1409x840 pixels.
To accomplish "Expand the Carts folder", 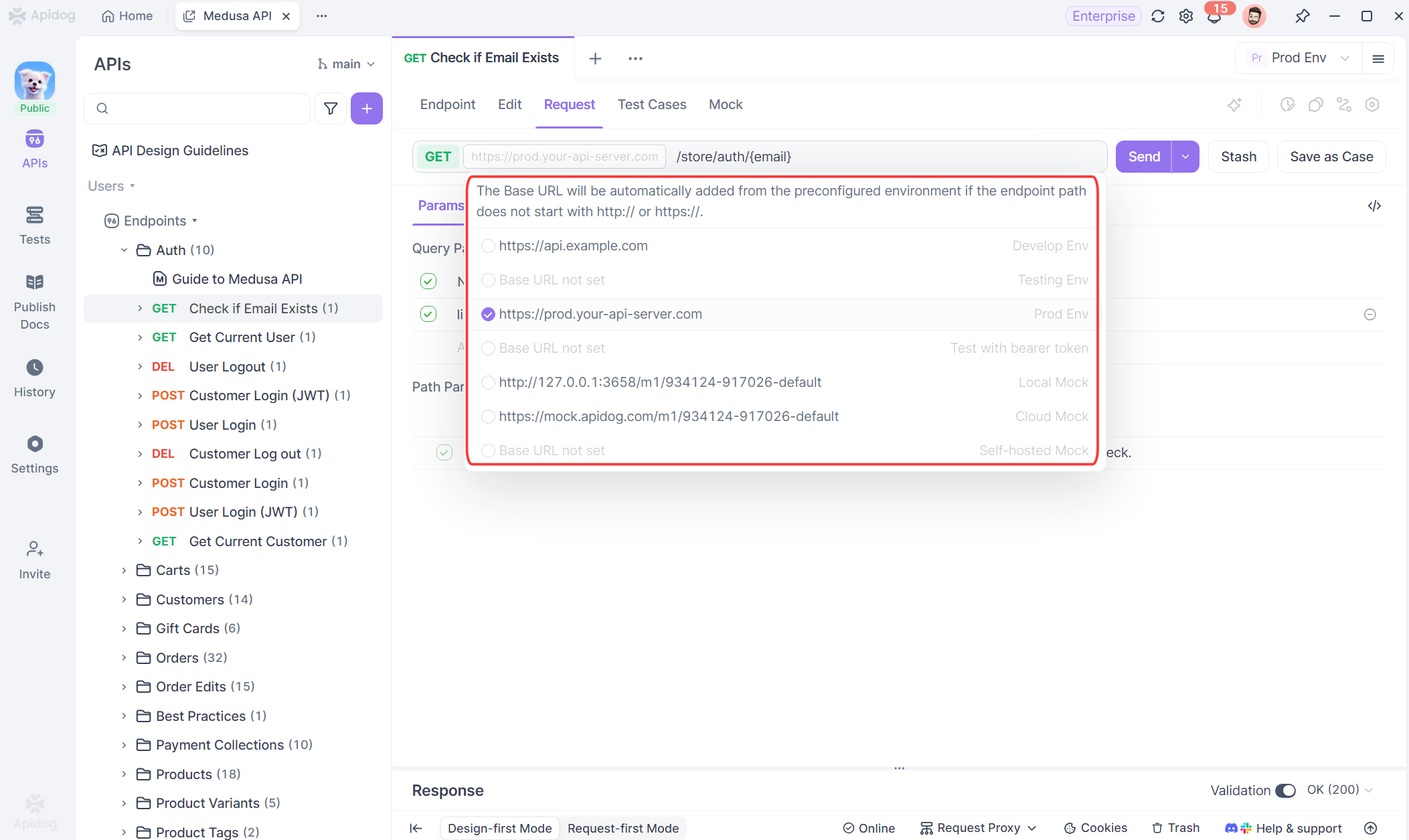I will tap(124, 570).
